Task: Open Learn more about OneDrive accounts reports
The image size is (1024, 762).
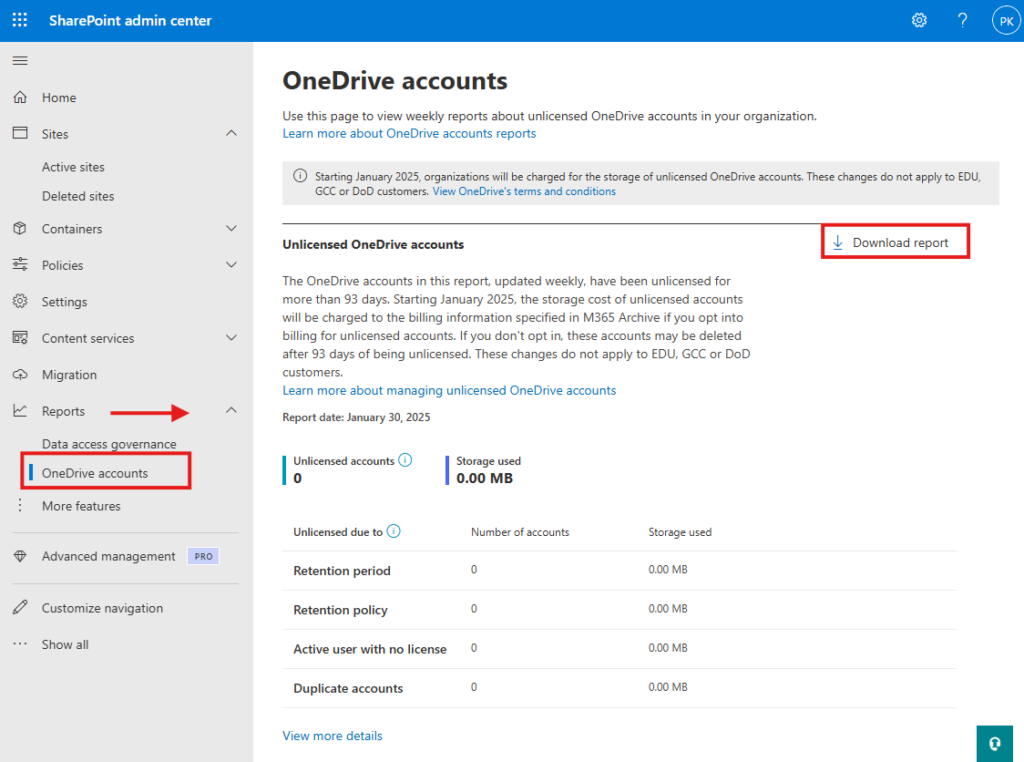Action: [409, 133]
